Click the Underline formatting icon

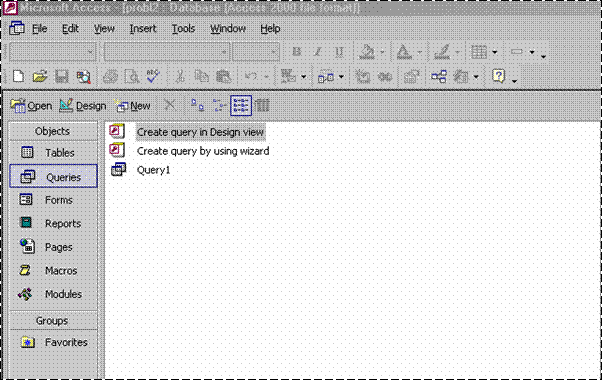pos(339,52)
